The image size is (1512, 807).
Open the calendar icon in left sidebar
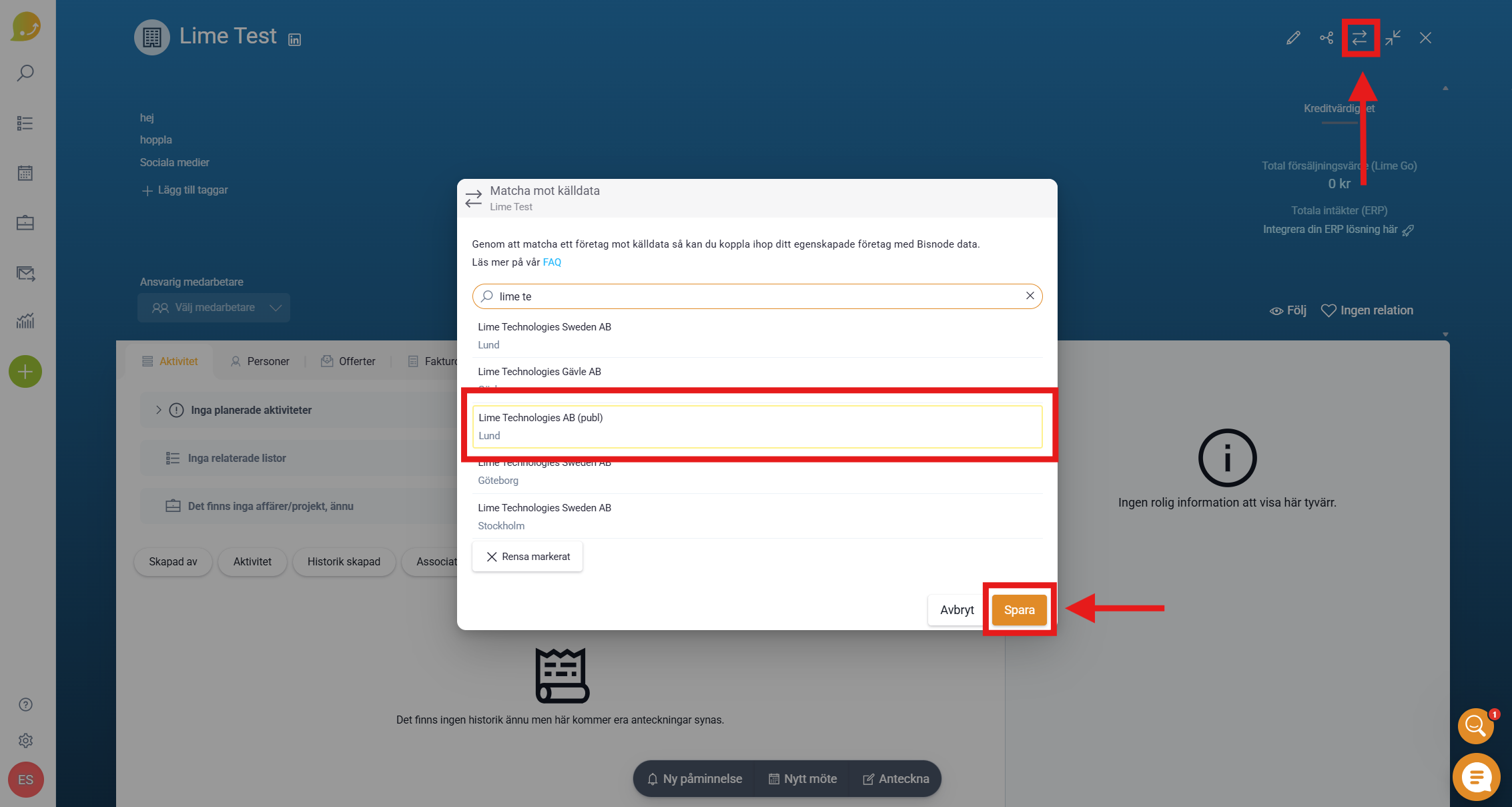point(25,174)
